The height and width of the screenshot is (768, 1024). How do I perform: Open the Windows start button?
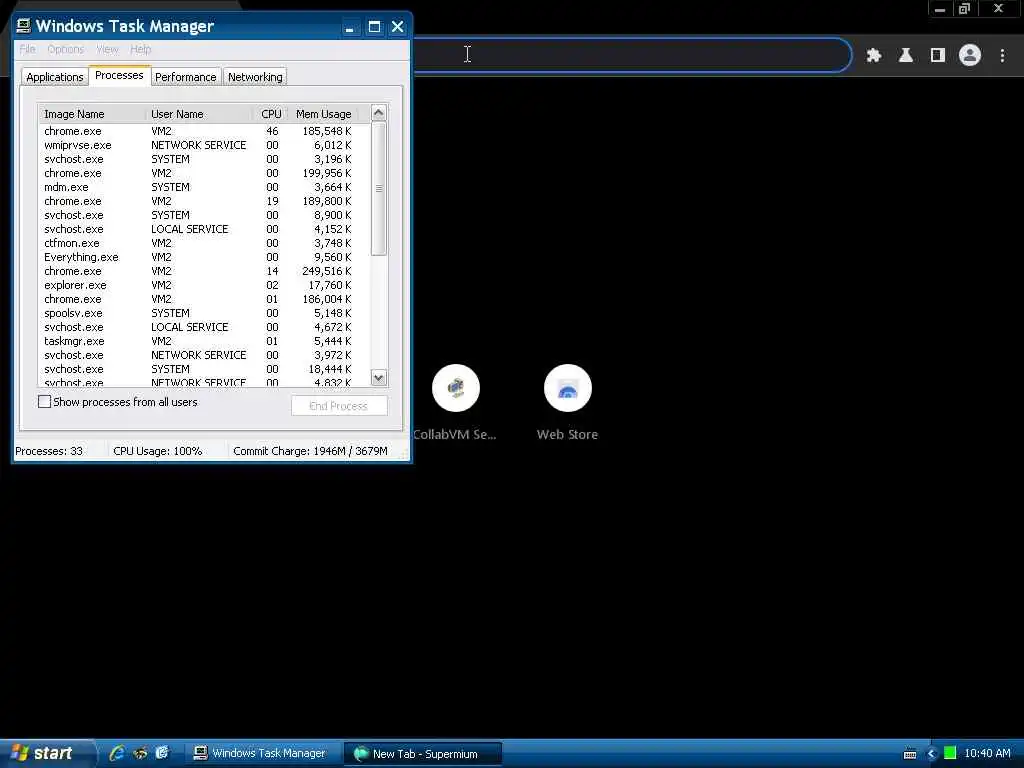[47, 753]
